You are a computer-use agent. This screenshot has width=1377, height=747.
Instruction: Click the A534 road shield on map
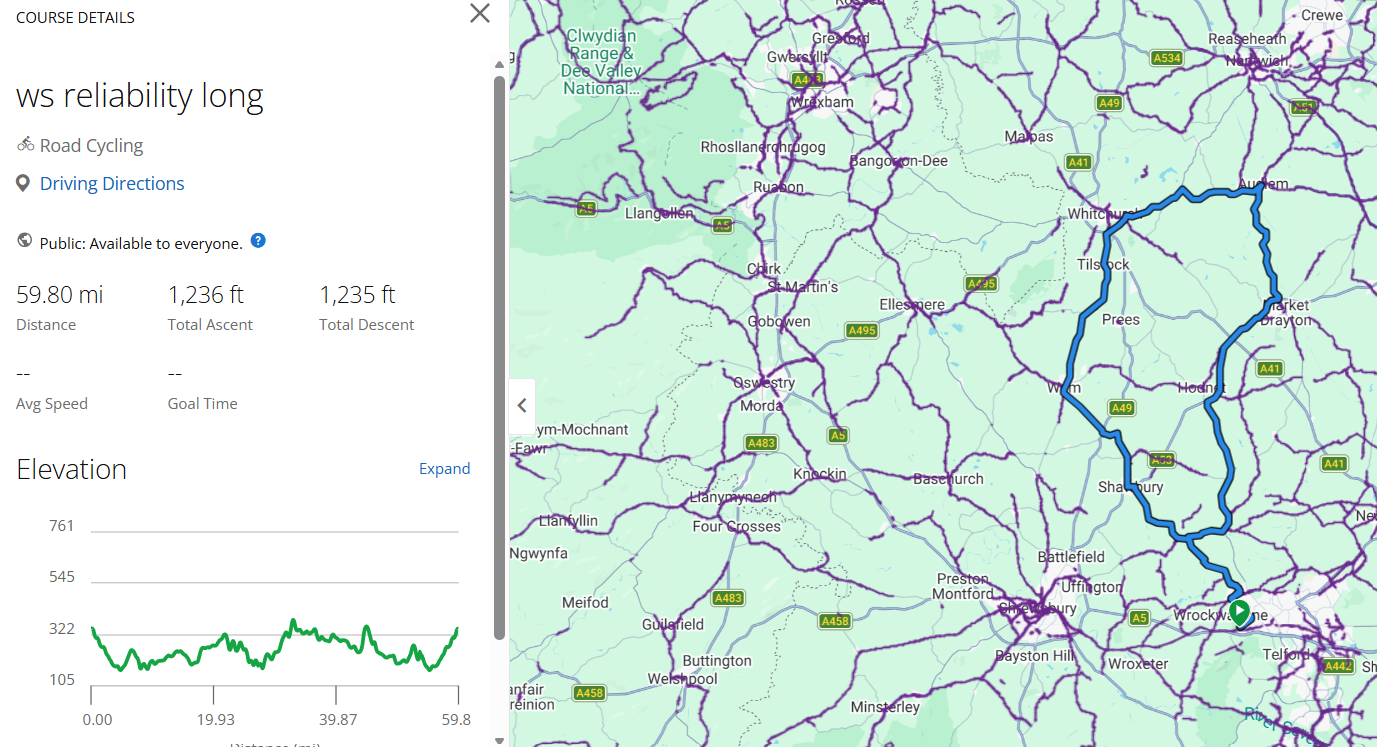(1167, 58)
